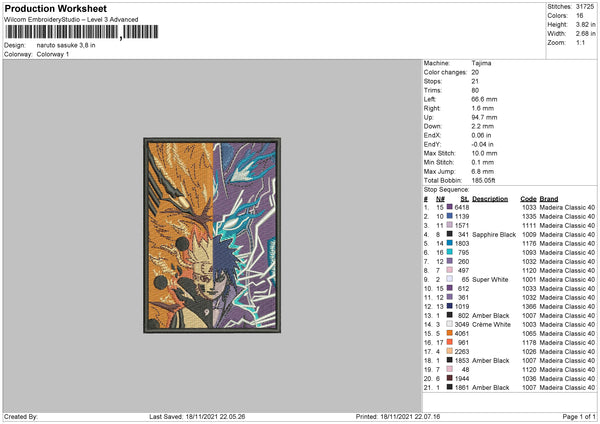
Task: Click the peach swatch beside 2263 stitches
Action: [x=450, y=351]
